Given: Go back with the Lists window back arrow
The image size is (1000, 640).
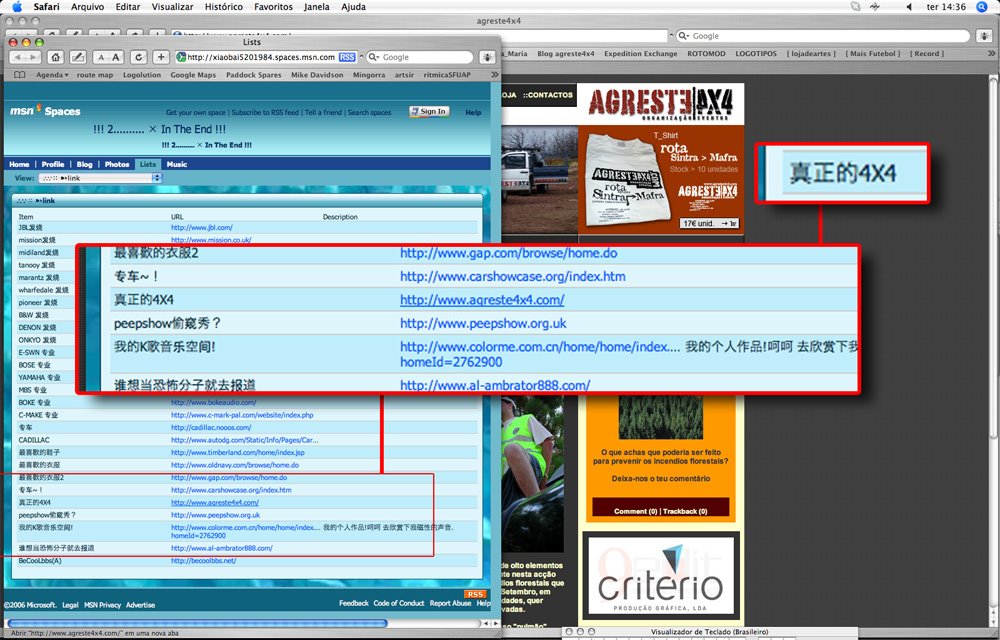Looking at the screenshot, I should (17, 57).
